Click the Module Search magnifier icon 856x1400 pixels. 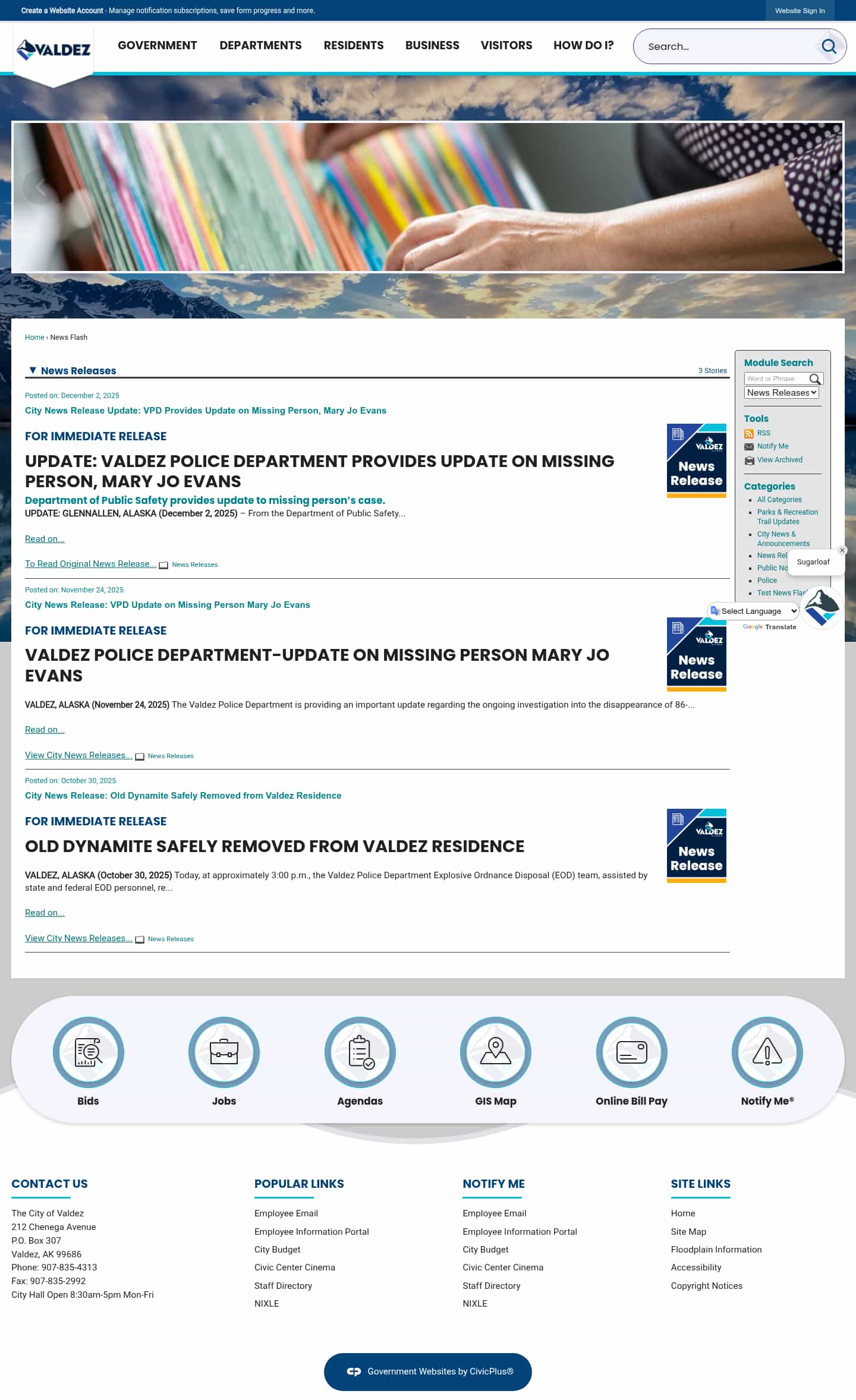815,379
